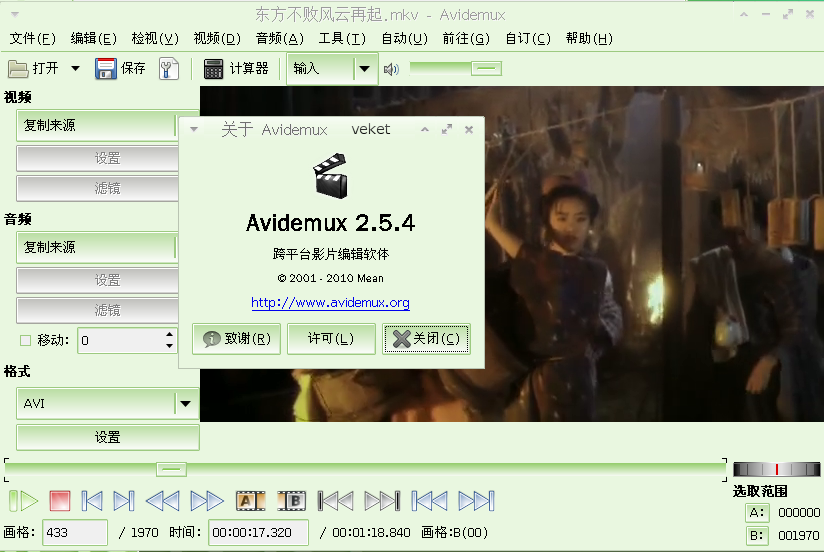Image resolution: width=824 pixels, height=552 pixels.
Task: Forward to next keyframe
Action: pyautogui.click(x=207, y=501)
